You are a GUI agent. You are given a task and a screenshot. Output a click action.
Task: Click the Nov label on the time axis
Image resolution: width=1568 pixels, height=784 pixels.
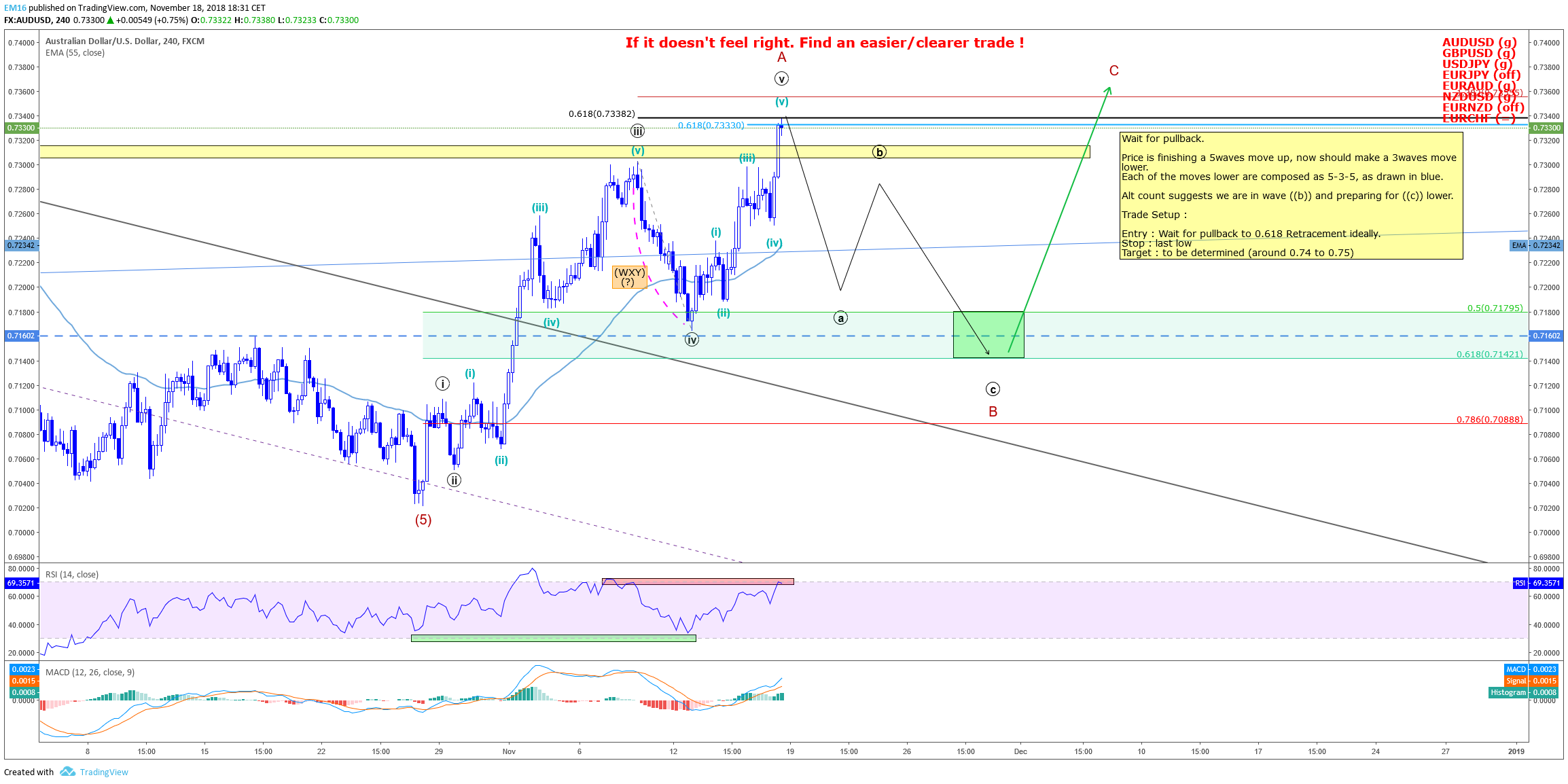tap(510, 751)
